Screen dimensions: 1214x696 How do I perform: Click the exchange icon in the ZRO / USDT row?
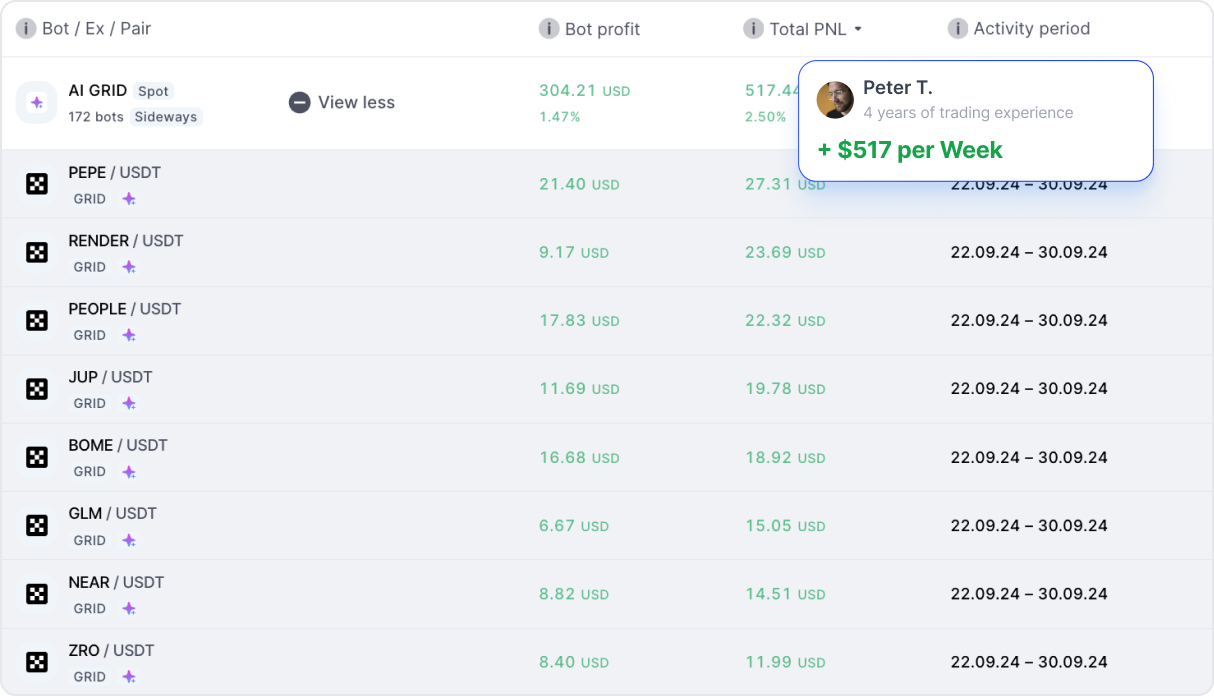[x=37, y=662]
